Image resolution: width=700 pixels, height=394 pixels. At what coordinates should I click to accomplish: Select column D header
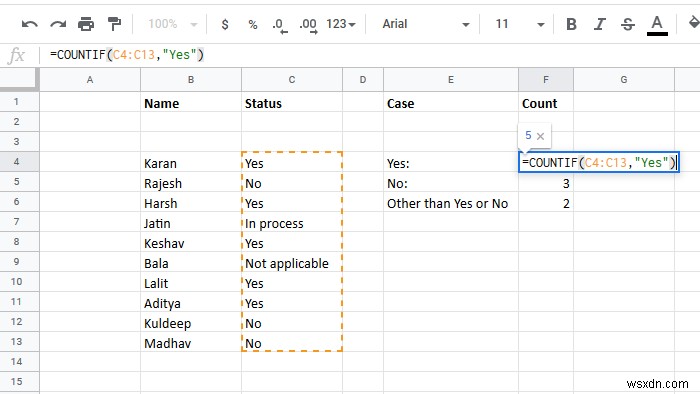coord(362,80)
